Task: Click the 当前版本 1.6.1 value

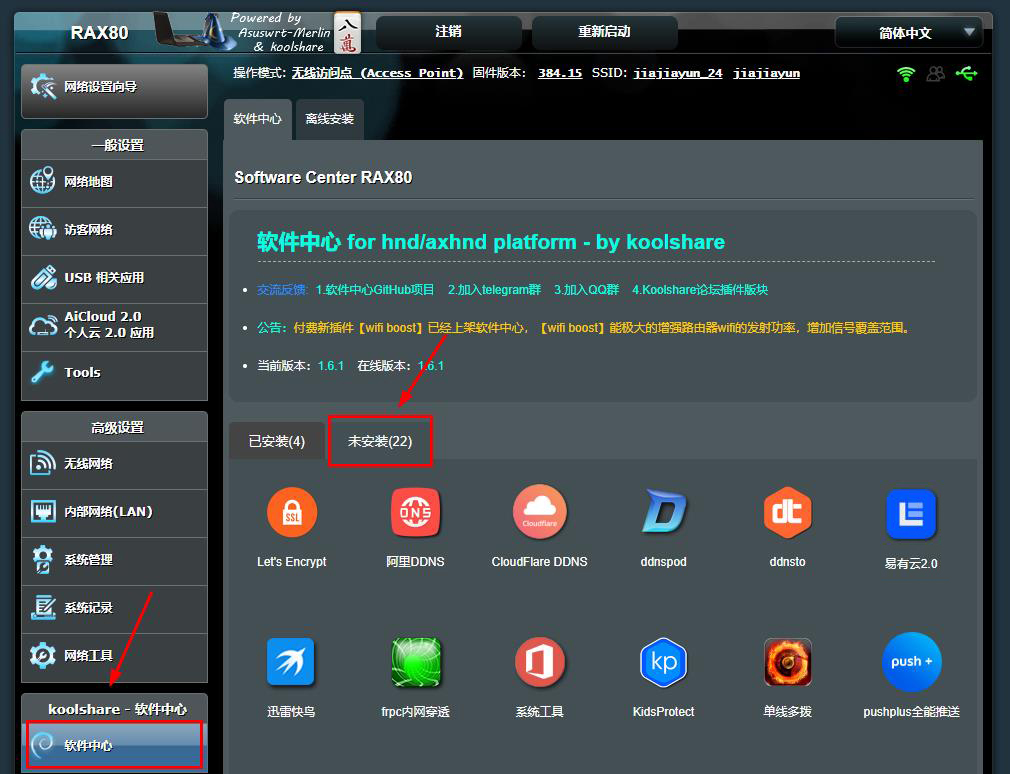Action: [x=330, y=366]
